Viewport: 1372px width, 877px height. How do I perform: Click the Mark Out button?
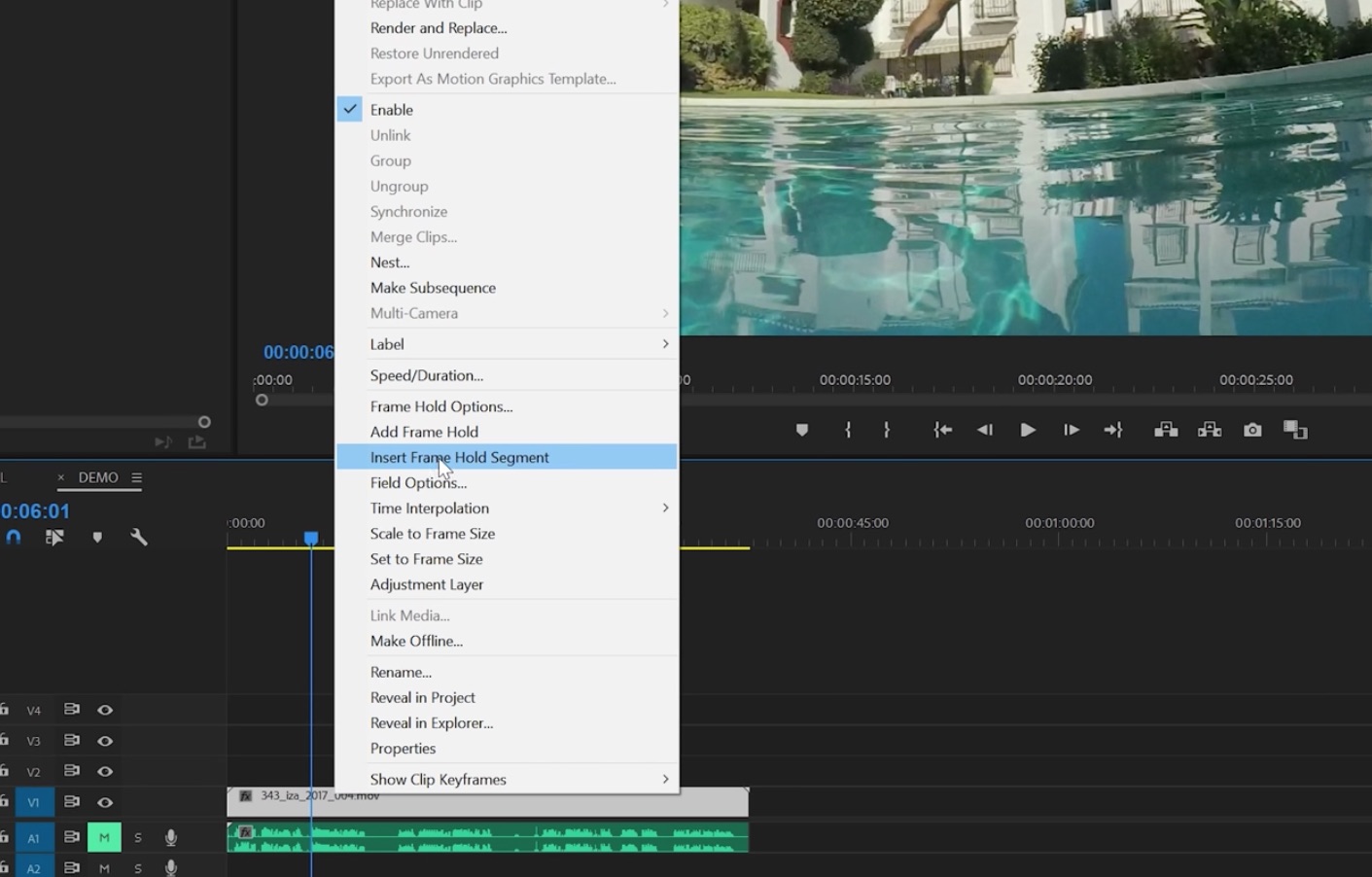coord(887,430)
